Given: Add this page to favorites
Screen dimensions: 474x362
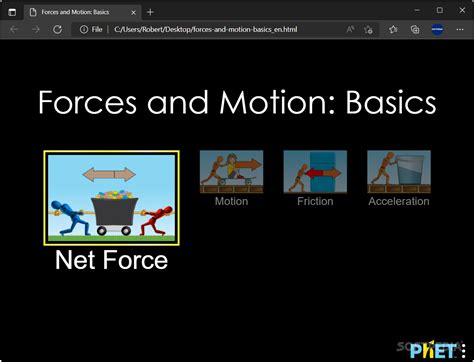Looking at the screenshot, I should pos(368,30).
